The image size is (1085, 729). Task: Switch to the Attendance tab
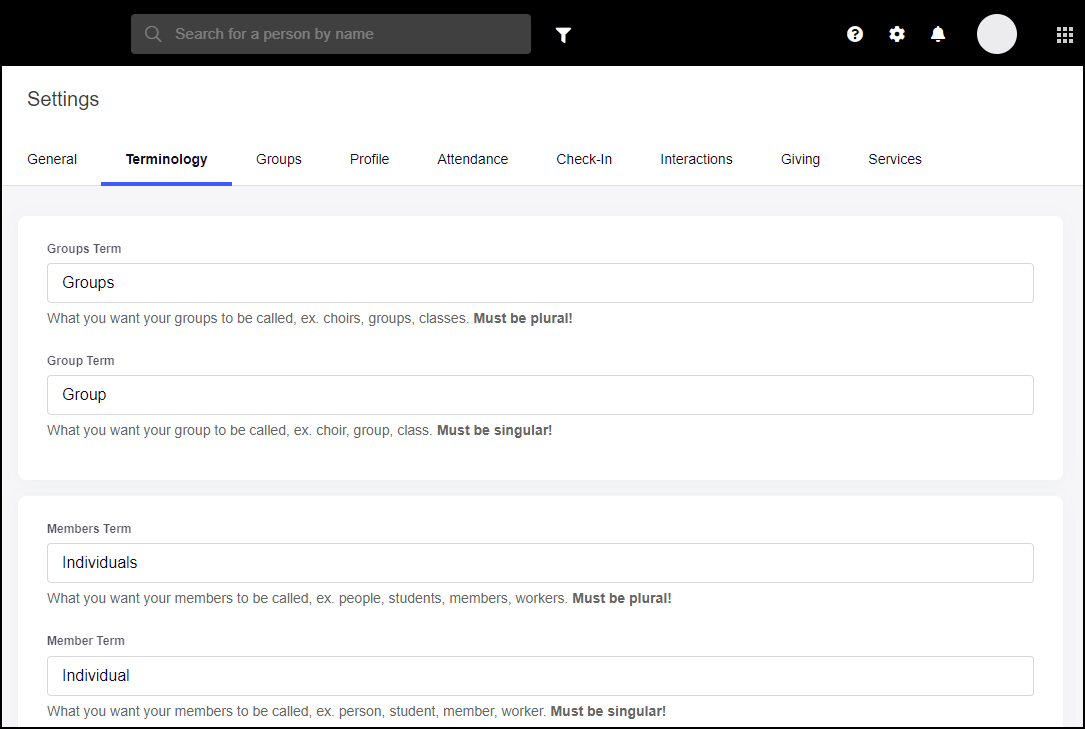click(x=472, y=159)
